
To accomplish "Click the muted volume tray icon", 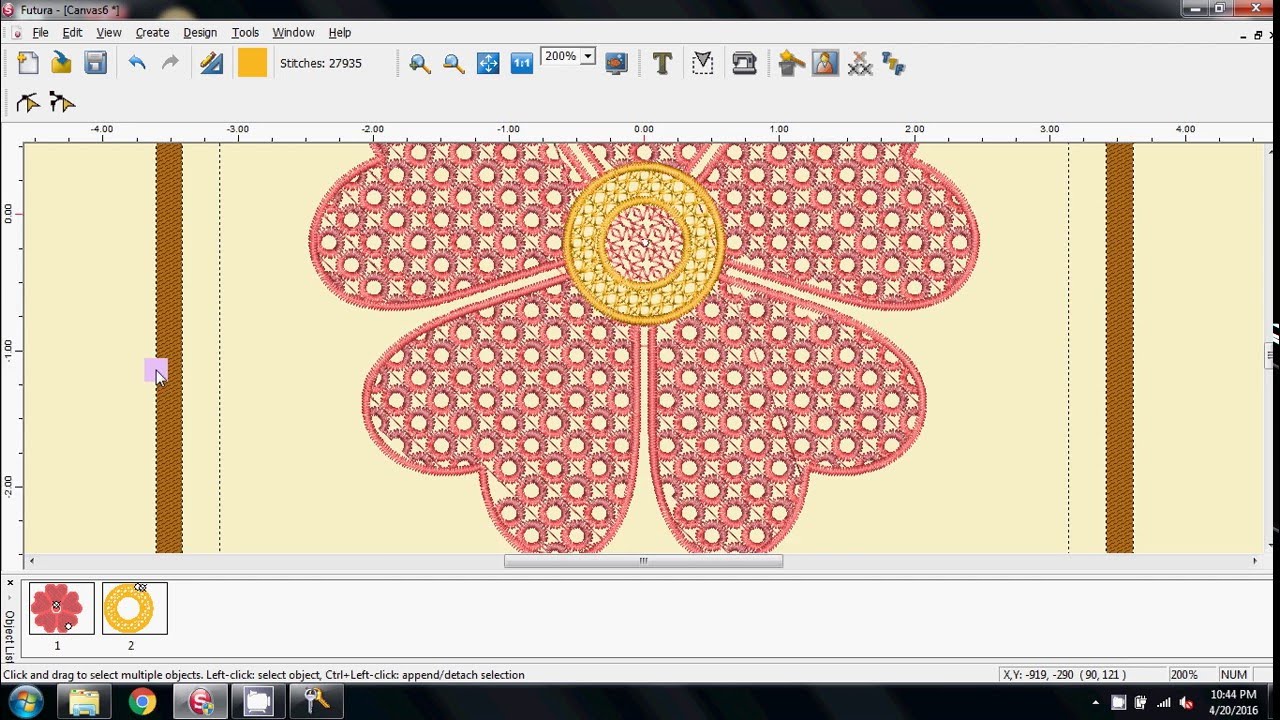I will (x=1187, y=703).
